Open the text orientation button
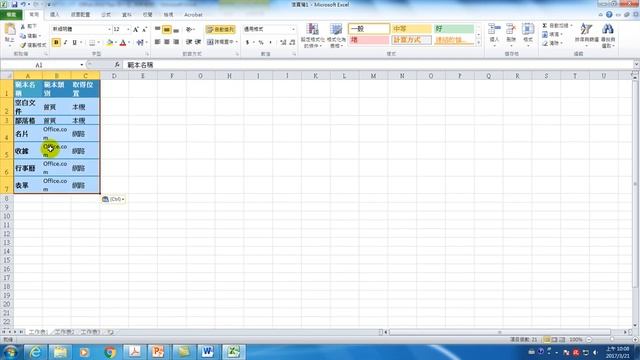Viewport: 640px width, 360px height. point(189,29)
